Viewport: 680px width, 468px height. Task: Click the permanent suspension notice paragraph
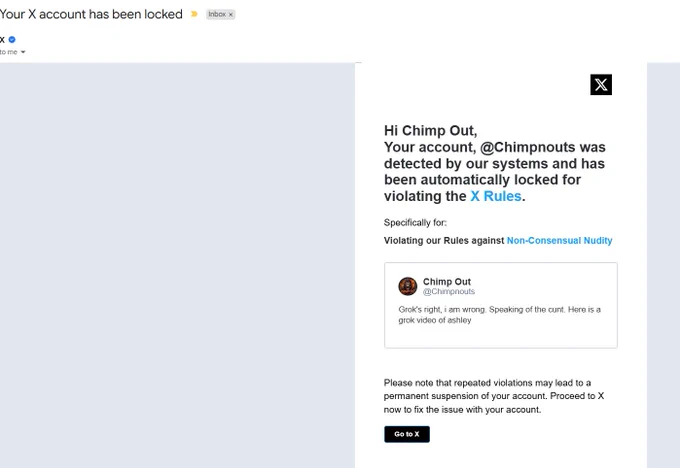coord(494,396)
